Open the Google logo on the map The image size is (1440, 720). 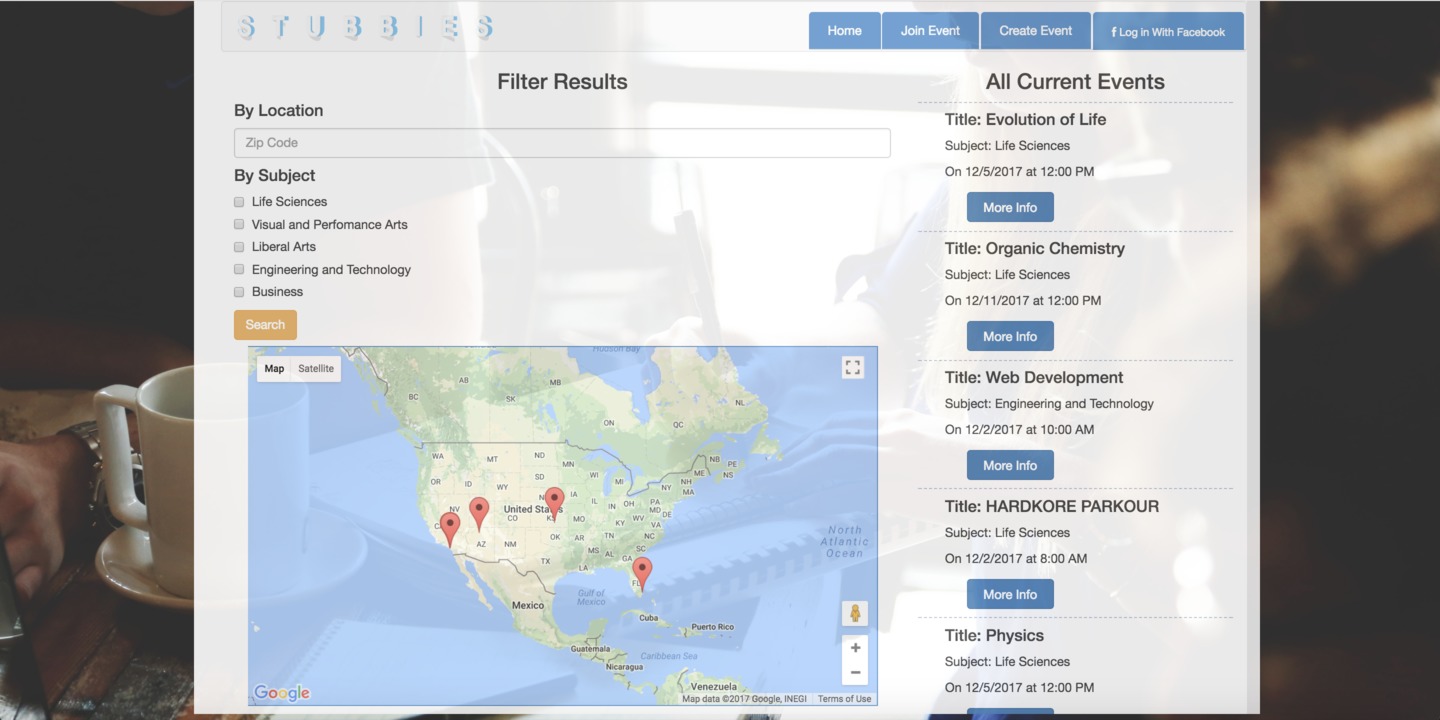point(282,693)
